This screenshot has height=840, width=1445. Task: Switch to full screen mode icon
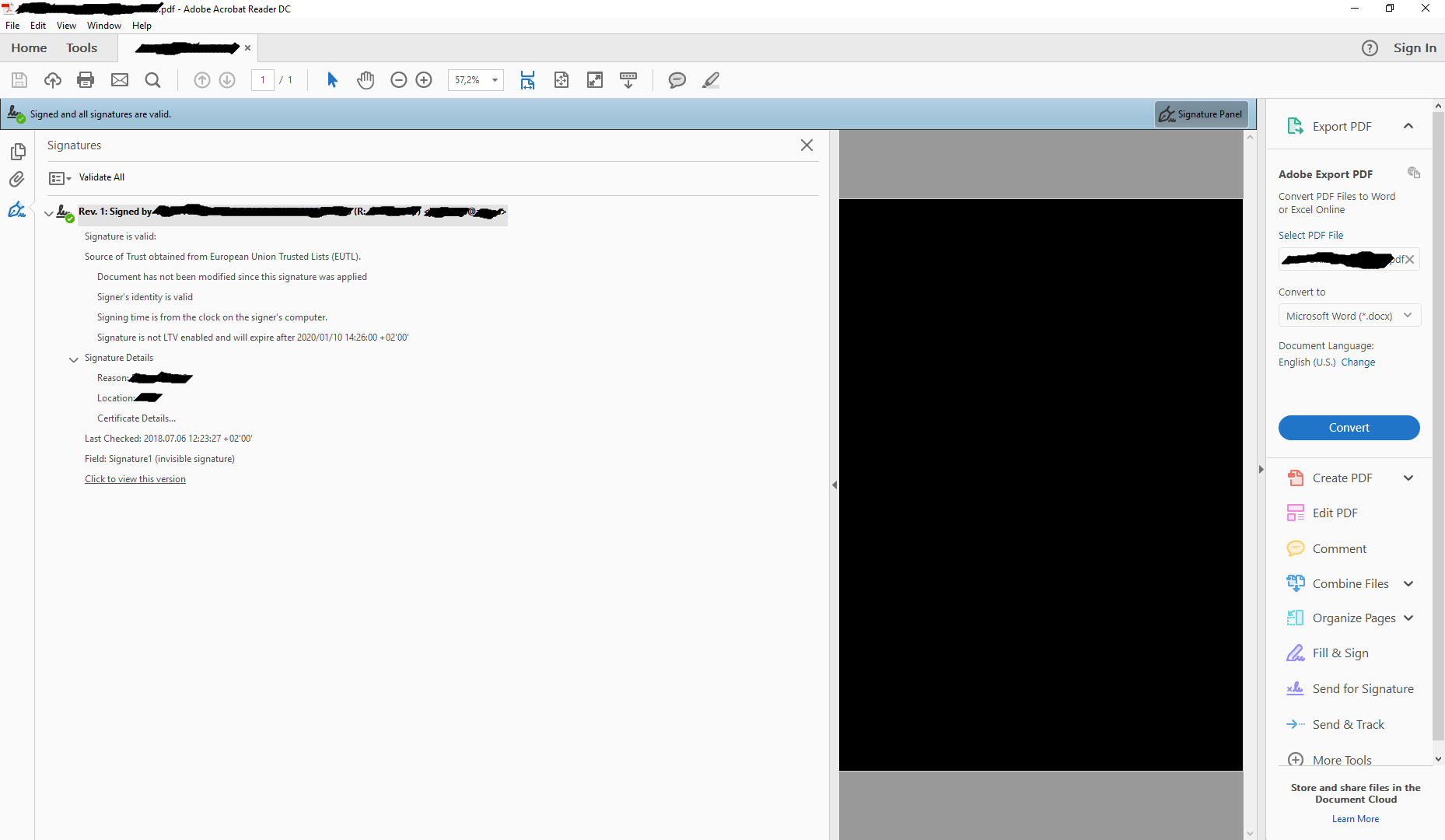[x=595, y=80]
